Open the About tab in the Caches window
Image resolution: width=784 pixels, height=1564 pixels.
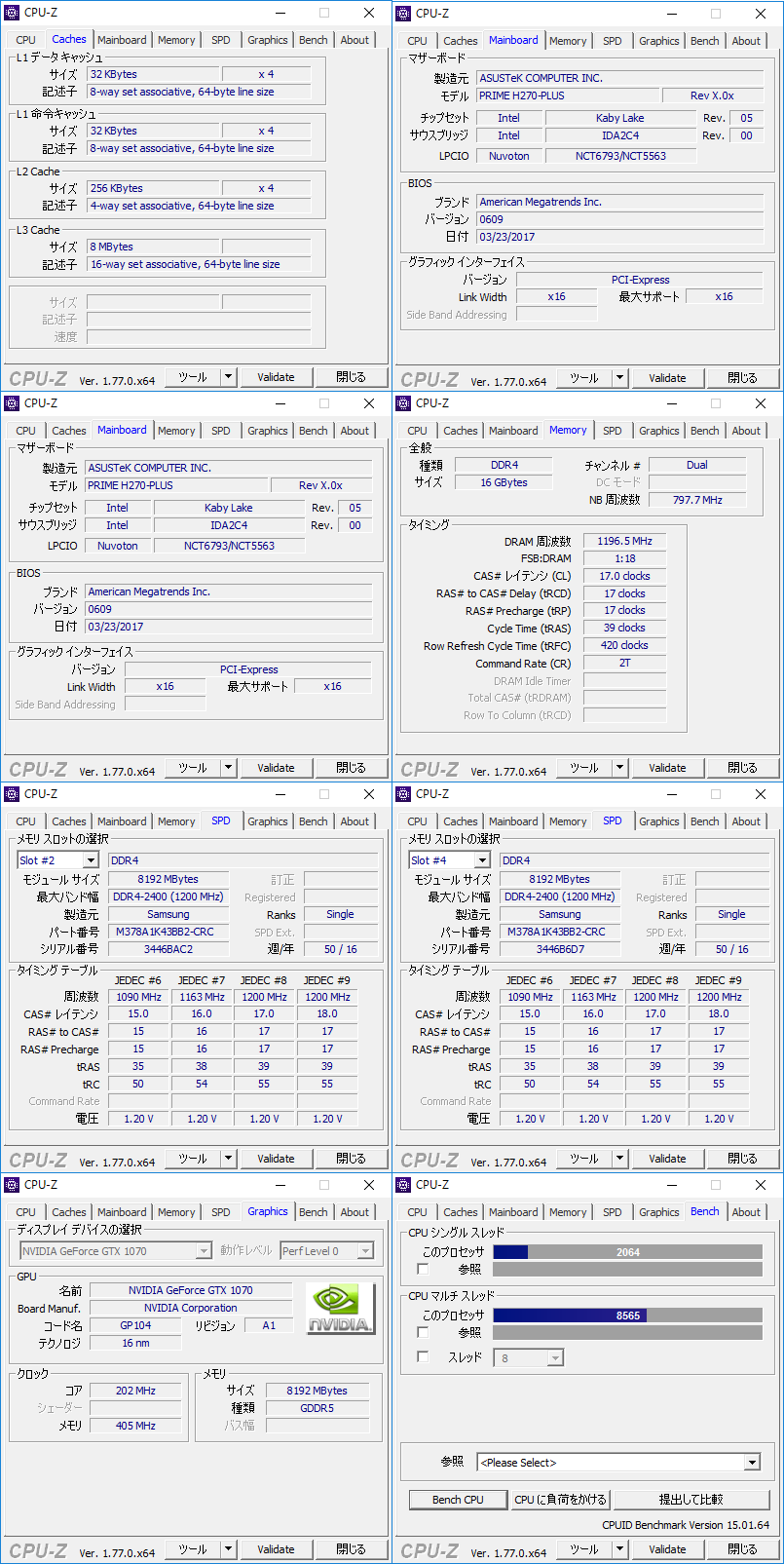point(355,40)
